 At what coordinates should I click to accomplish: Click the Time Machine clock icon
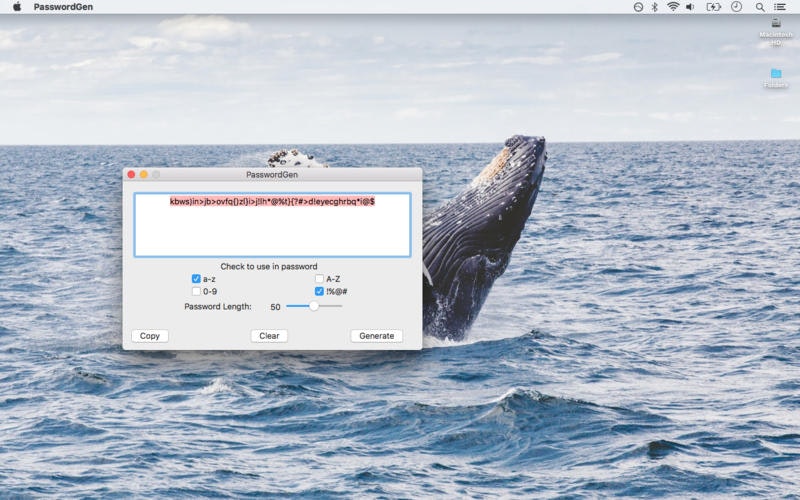click(x=736, y=7)
